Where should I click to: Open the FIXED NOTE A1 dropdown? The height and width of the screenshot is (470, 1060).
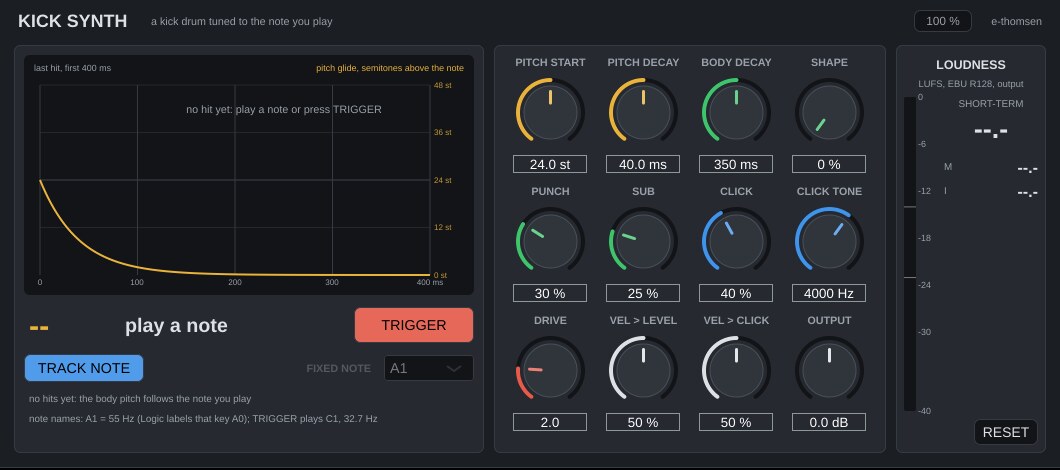(429, 369)
